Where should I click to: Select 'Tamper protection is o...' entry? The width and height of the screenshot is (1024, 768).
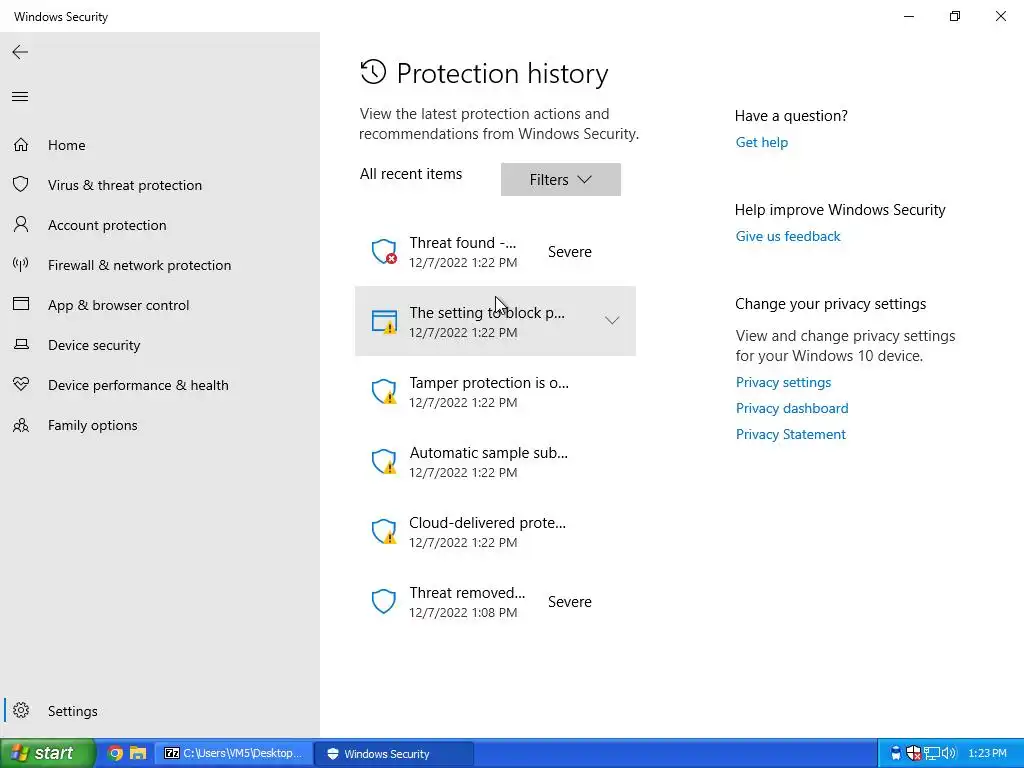coord(488,383)
